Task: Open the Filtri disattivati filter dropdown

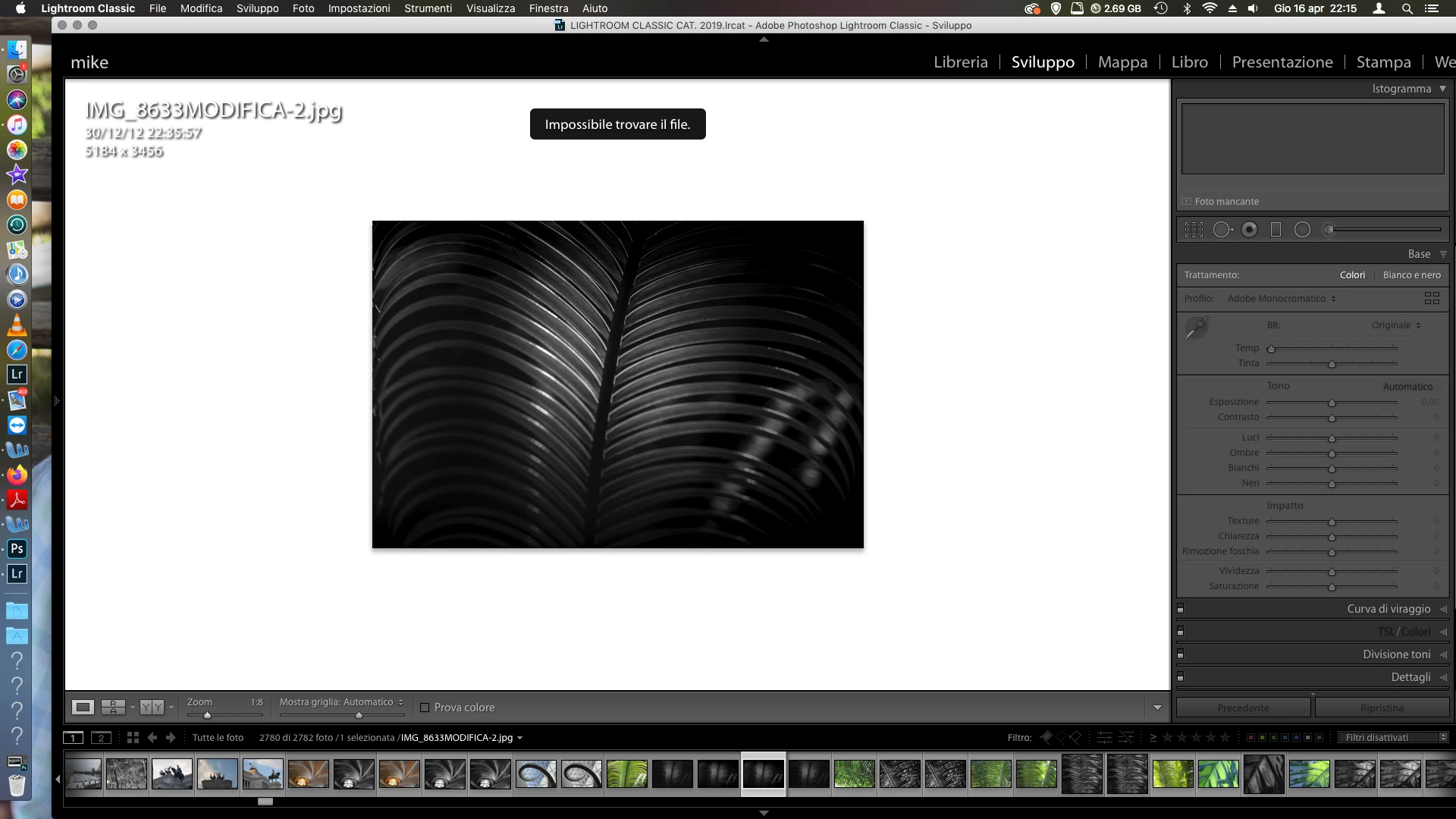Action: (x=1392, y=737)
